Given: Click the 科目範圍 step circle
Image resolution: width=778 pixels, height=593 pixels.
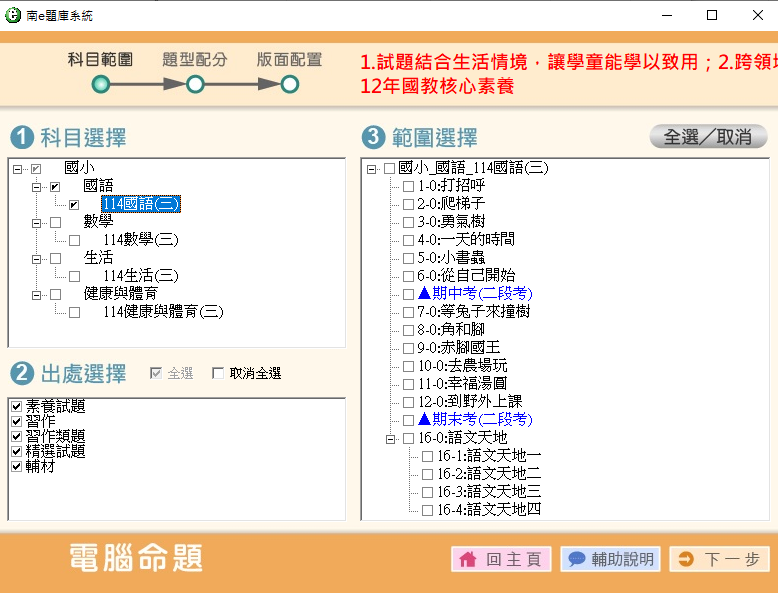Looking at the screenshot, I should point(100,84).
